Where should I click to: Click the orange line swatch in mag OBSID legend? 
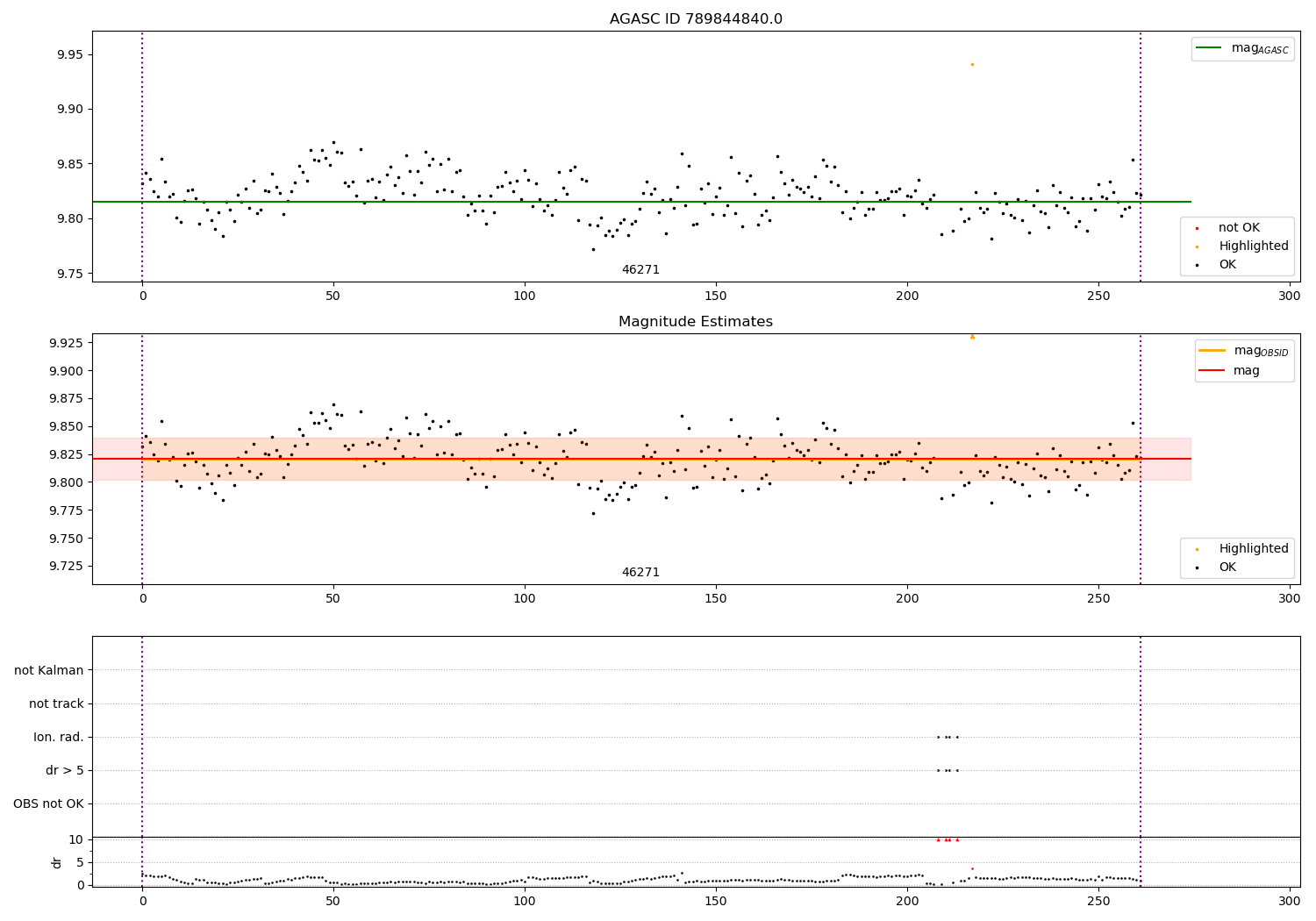(1212, 351)
